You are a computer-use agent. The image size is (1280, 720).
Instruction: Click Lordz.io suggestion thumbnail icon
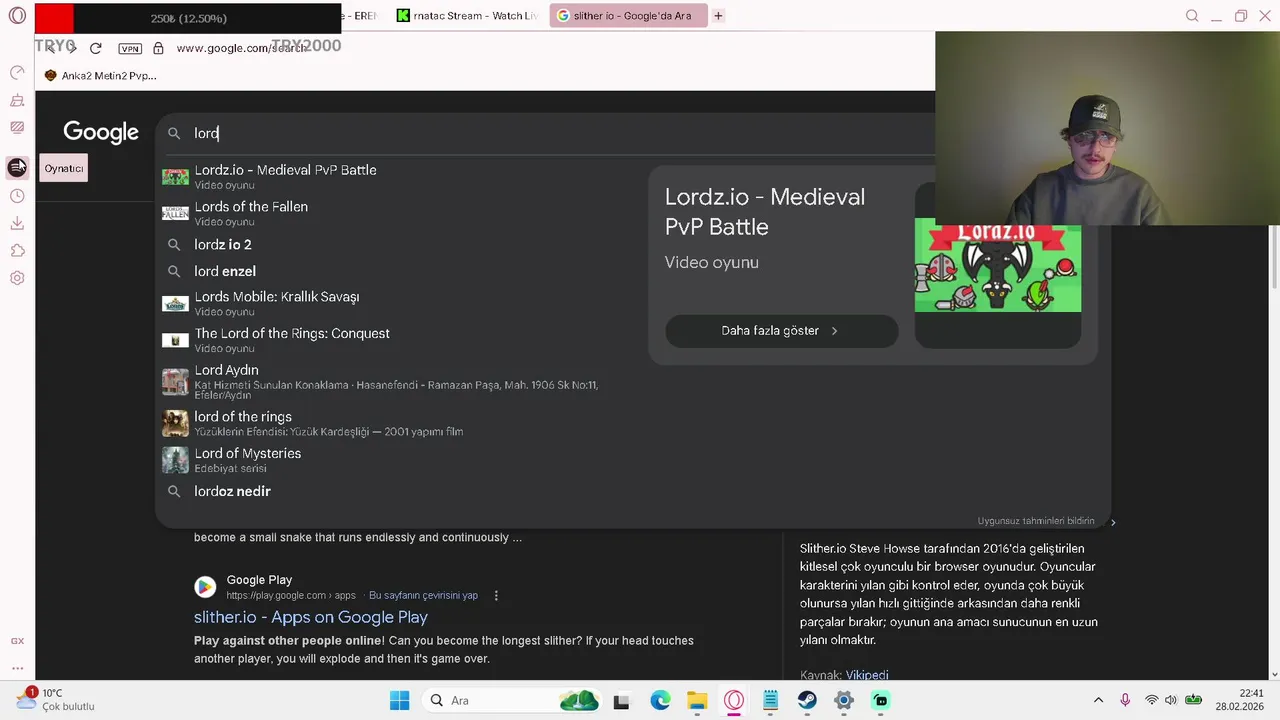coord(175,177)
